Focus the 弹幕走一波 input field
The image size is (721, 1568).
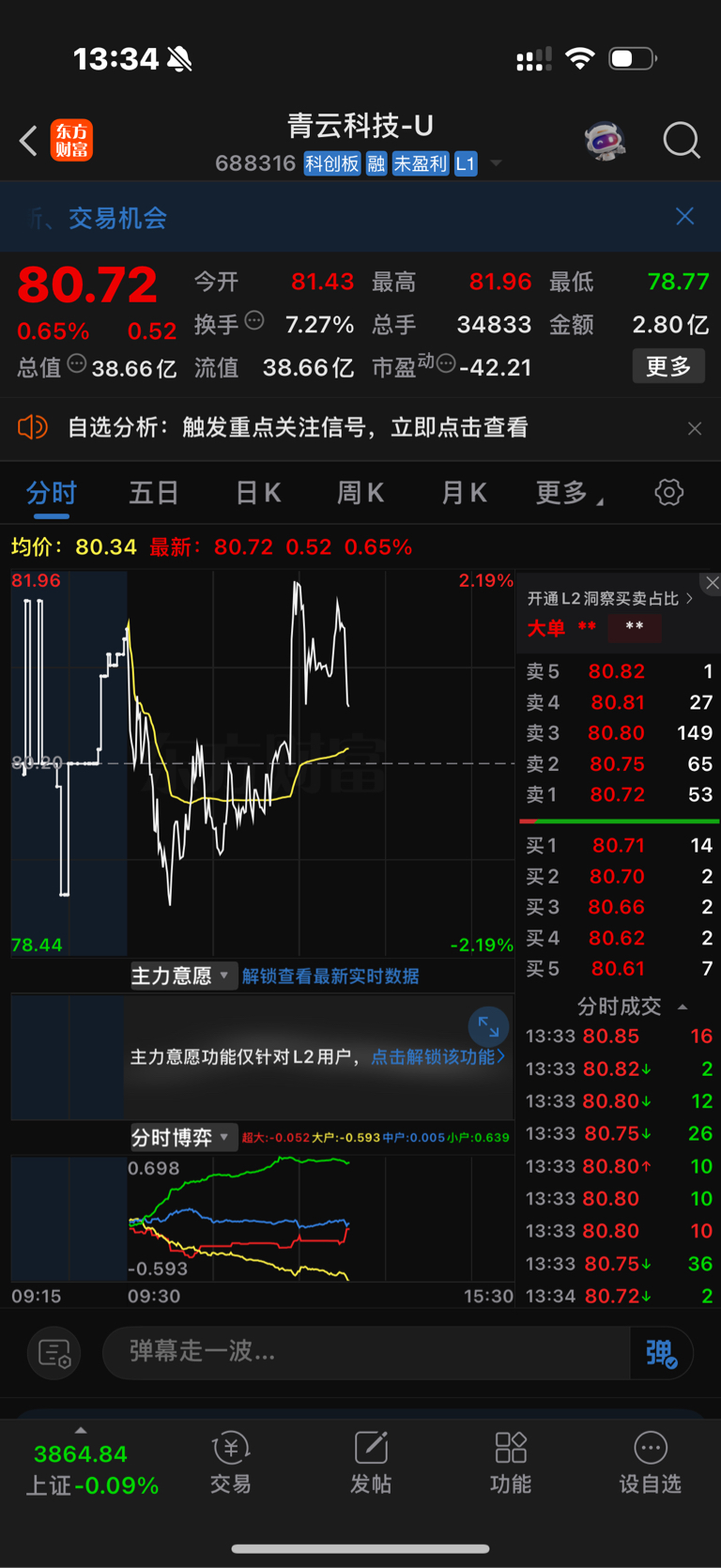(x=366, y=1352)
